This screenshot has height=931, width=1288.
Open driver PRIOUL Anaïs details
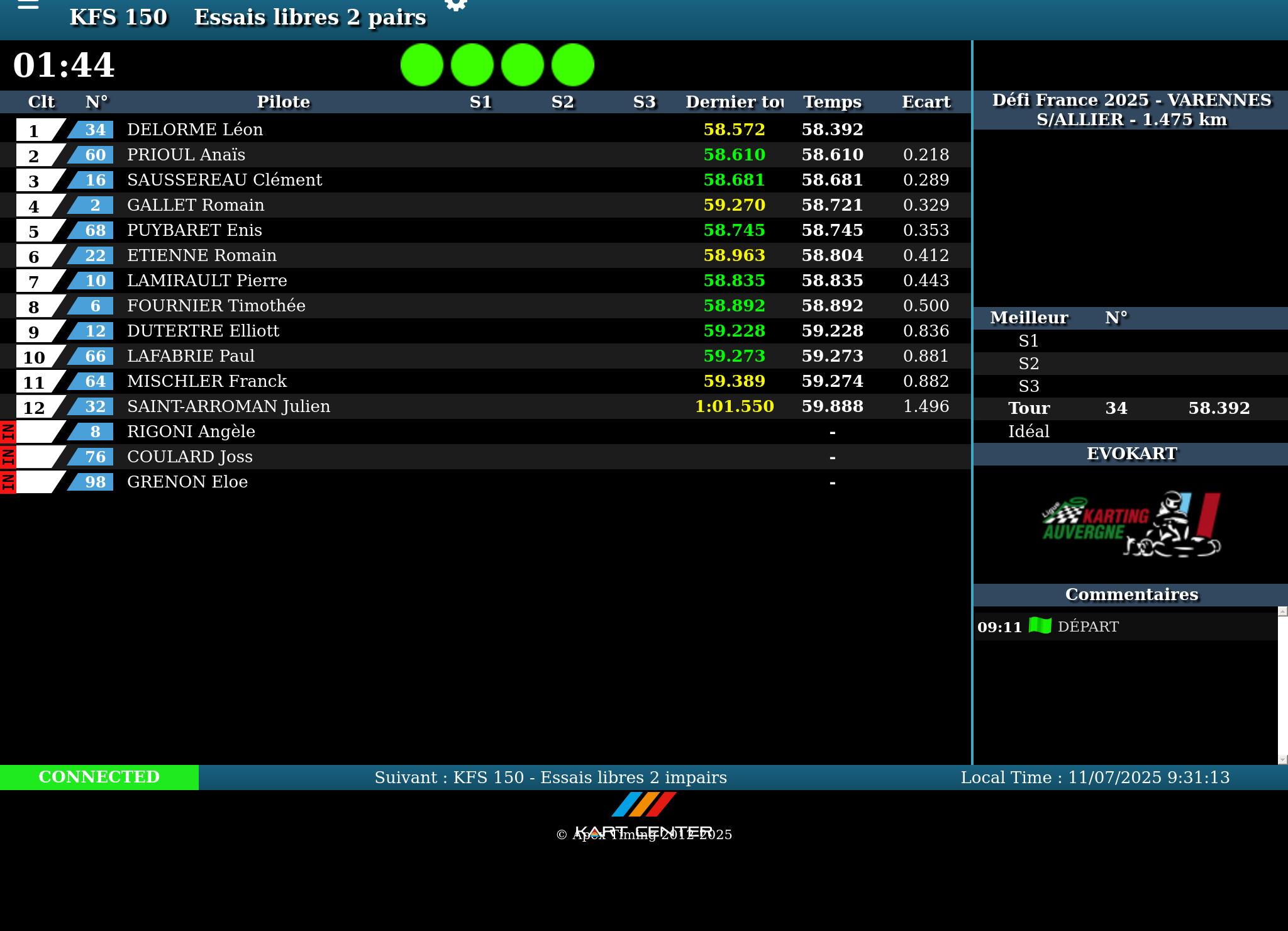tap(186, 155)
